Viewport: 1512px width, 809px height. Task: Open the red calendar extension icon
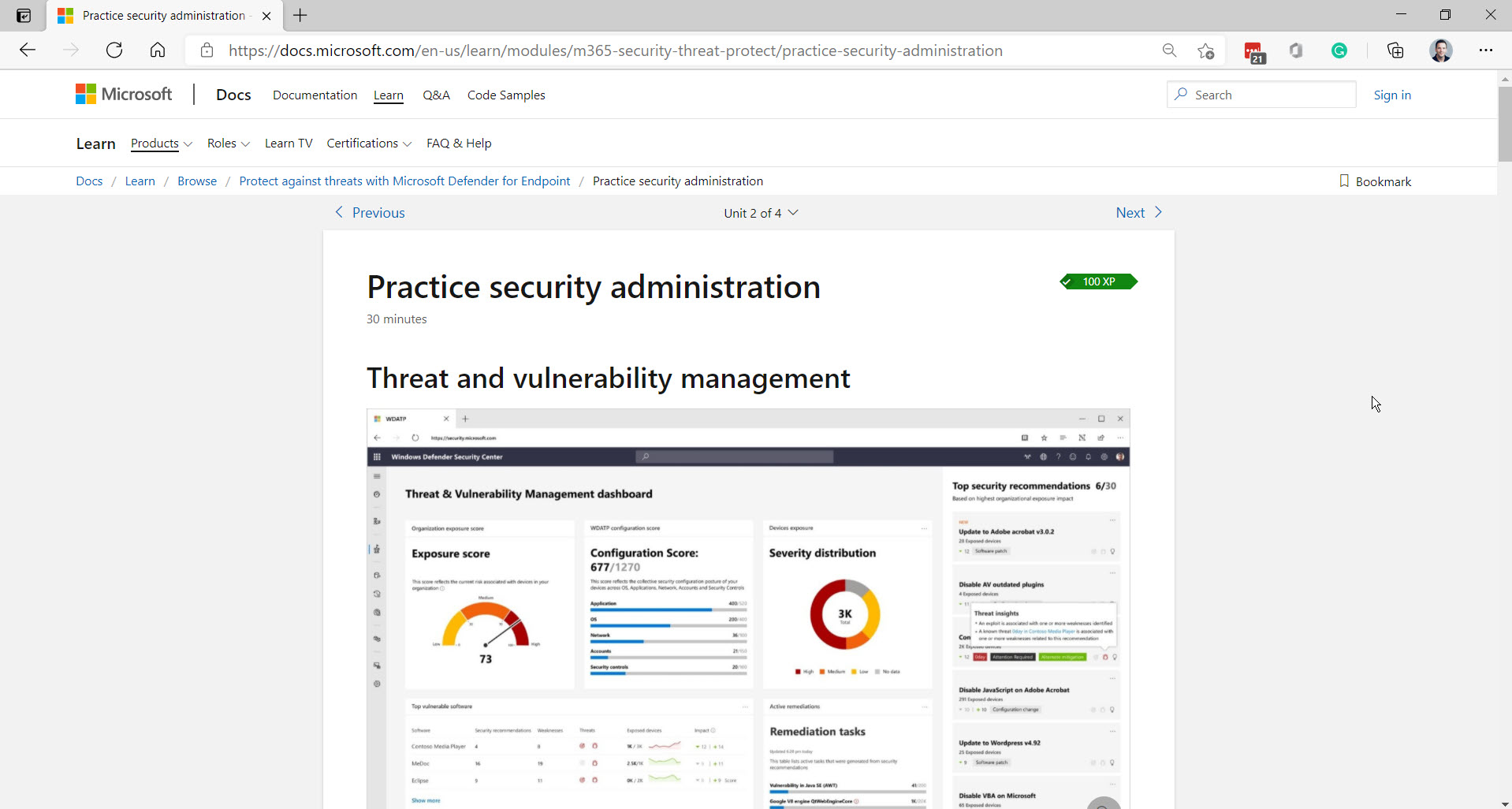(x=1253, y=52)
